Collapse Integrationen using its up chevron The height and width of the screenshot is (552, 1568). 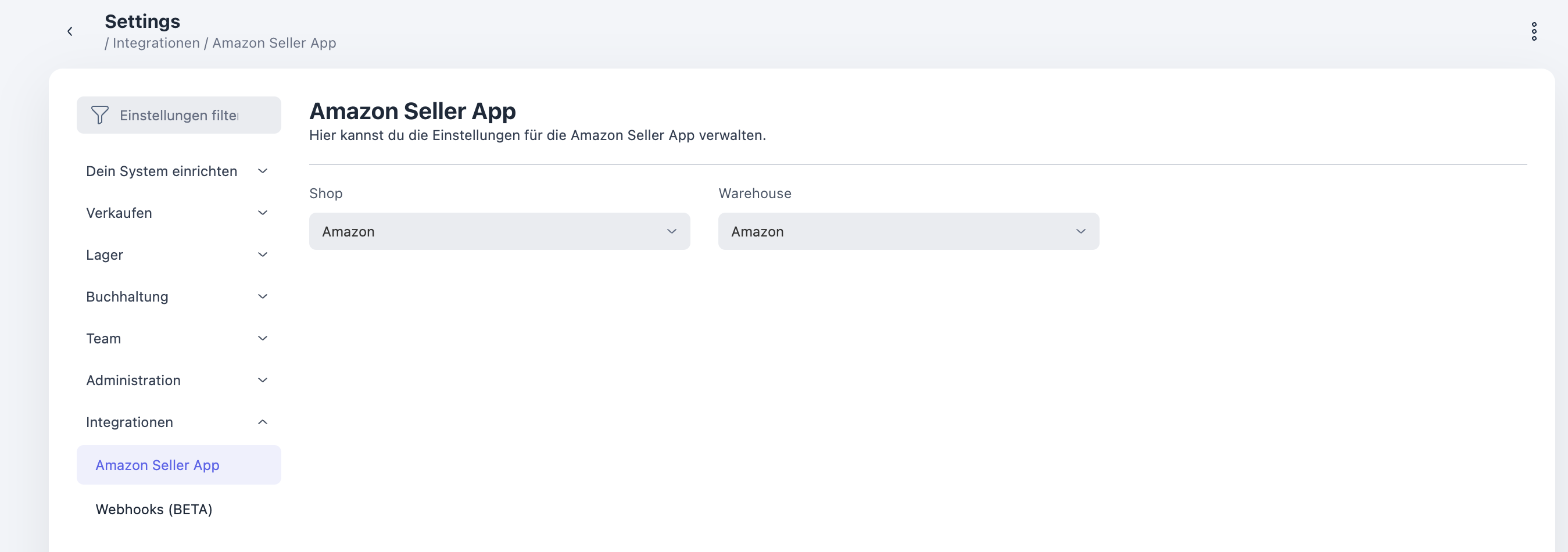click(x=262, y=422)
